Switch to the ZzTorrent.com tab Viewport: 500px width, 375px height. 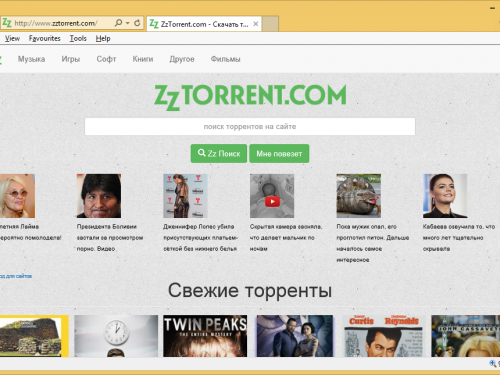(x=204, y=24)
